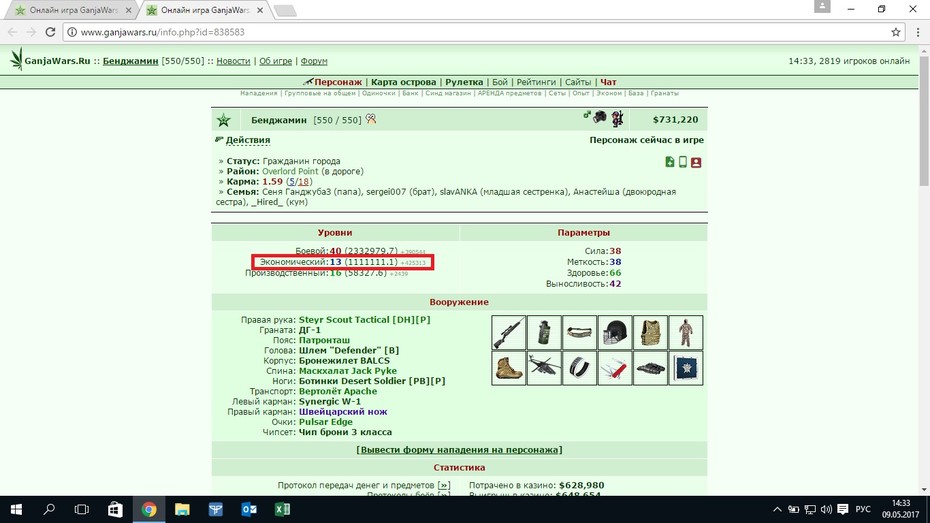Open Рулетка menu item

(x=464, y=82)
